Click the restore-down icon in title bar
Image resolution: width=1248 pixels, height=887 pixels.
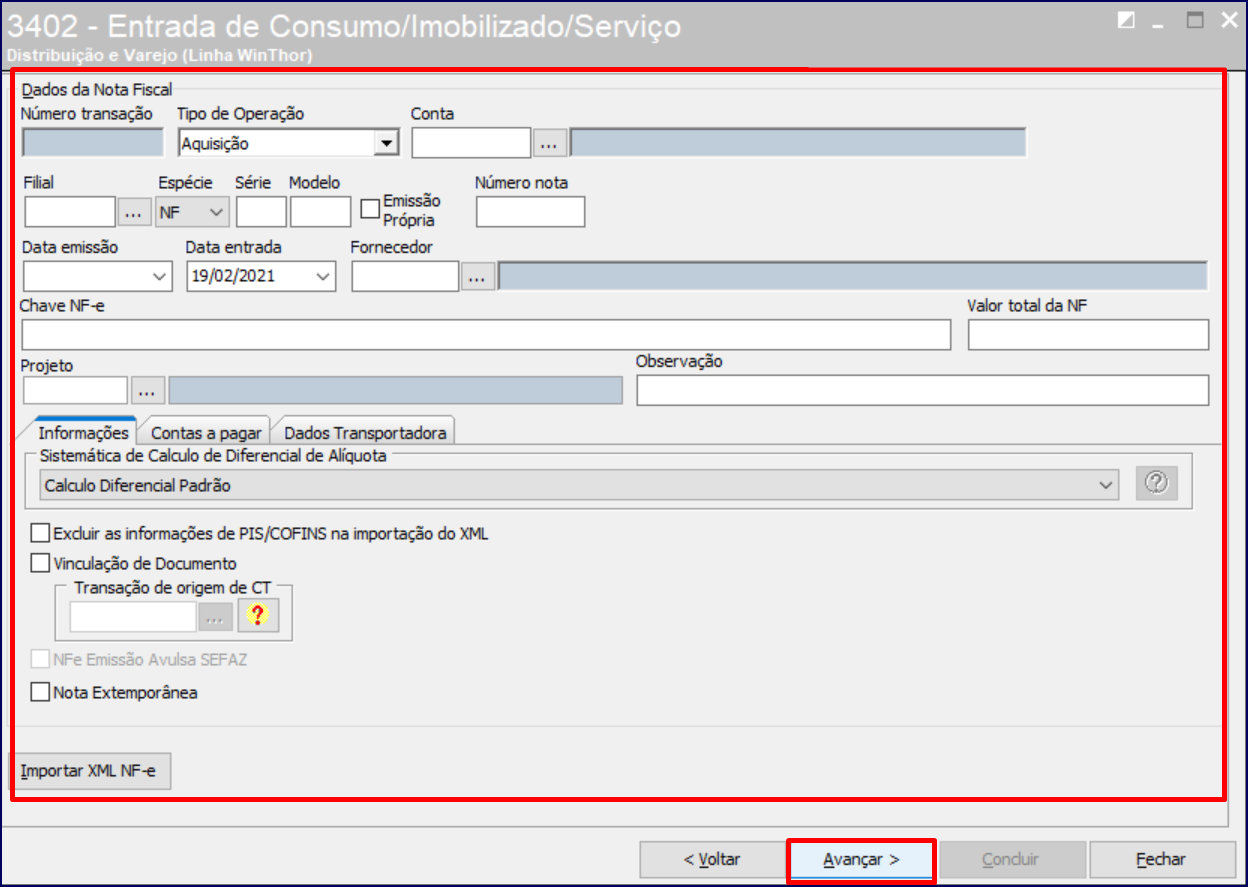click(x=1127, y=20)
